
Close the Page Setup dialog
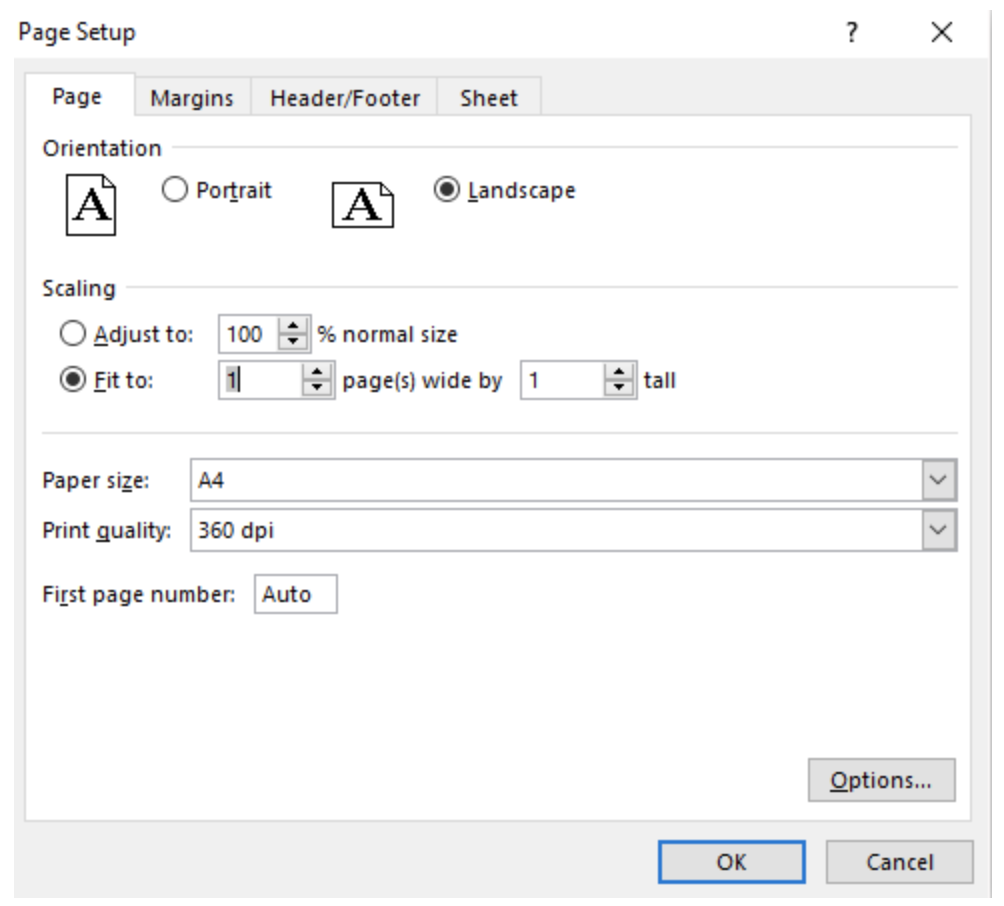[942, 32]
